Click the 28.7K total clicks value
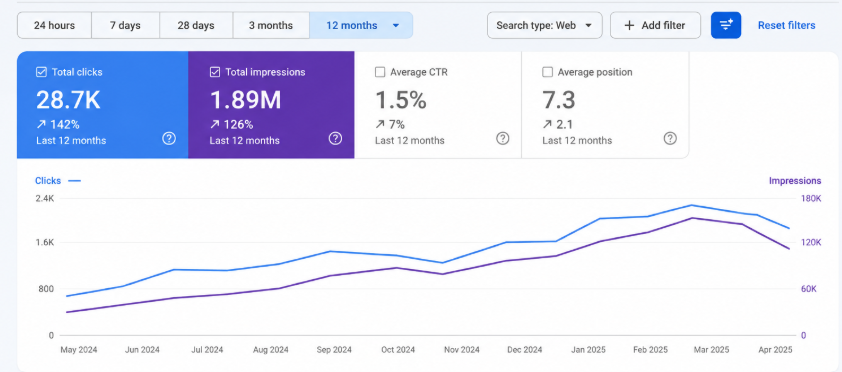The image size is (842, 372). click(x=68, y=100)
